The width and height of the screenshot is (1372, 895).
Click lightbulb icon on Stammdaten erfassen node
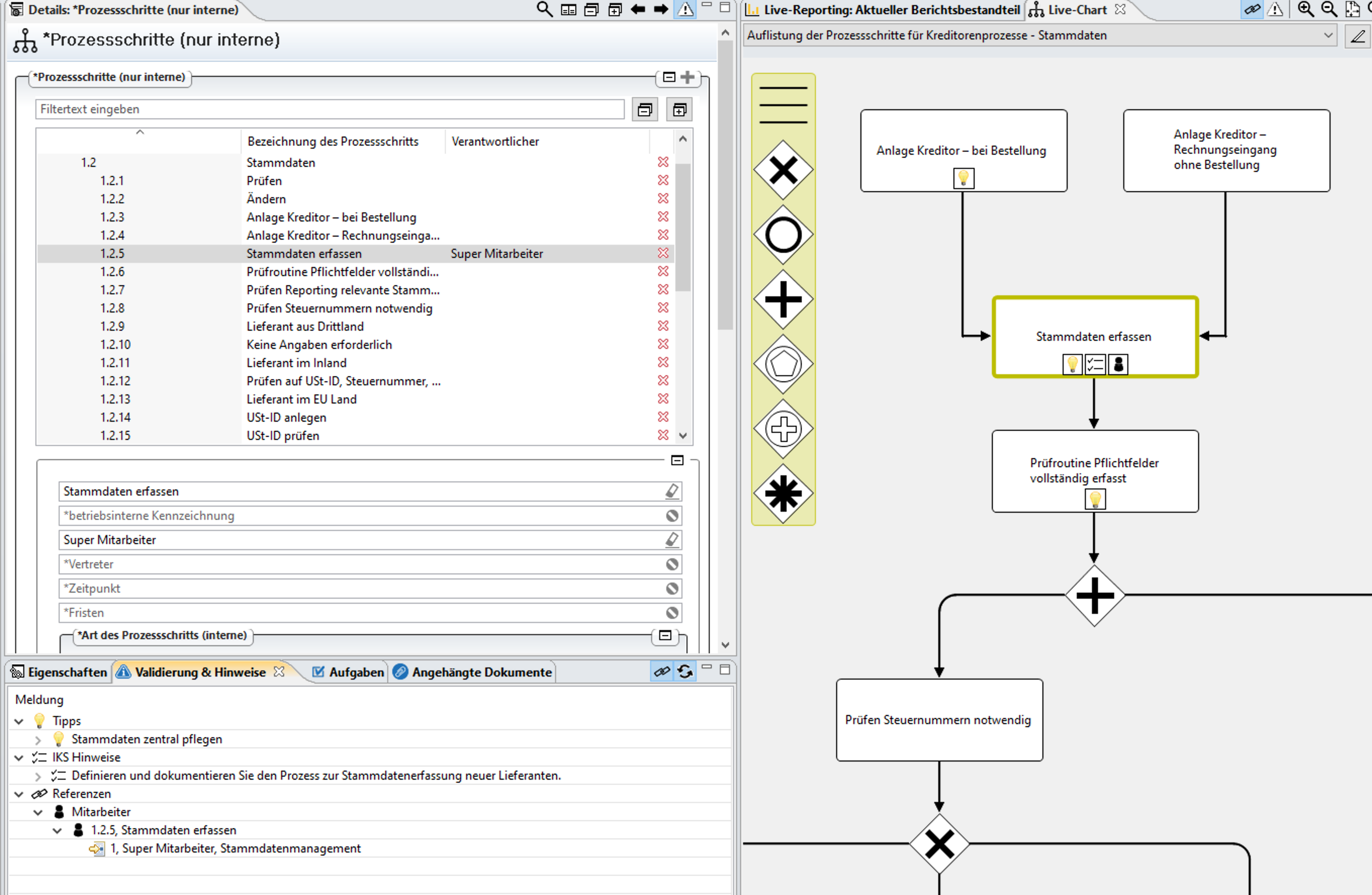coord(1072,365)
